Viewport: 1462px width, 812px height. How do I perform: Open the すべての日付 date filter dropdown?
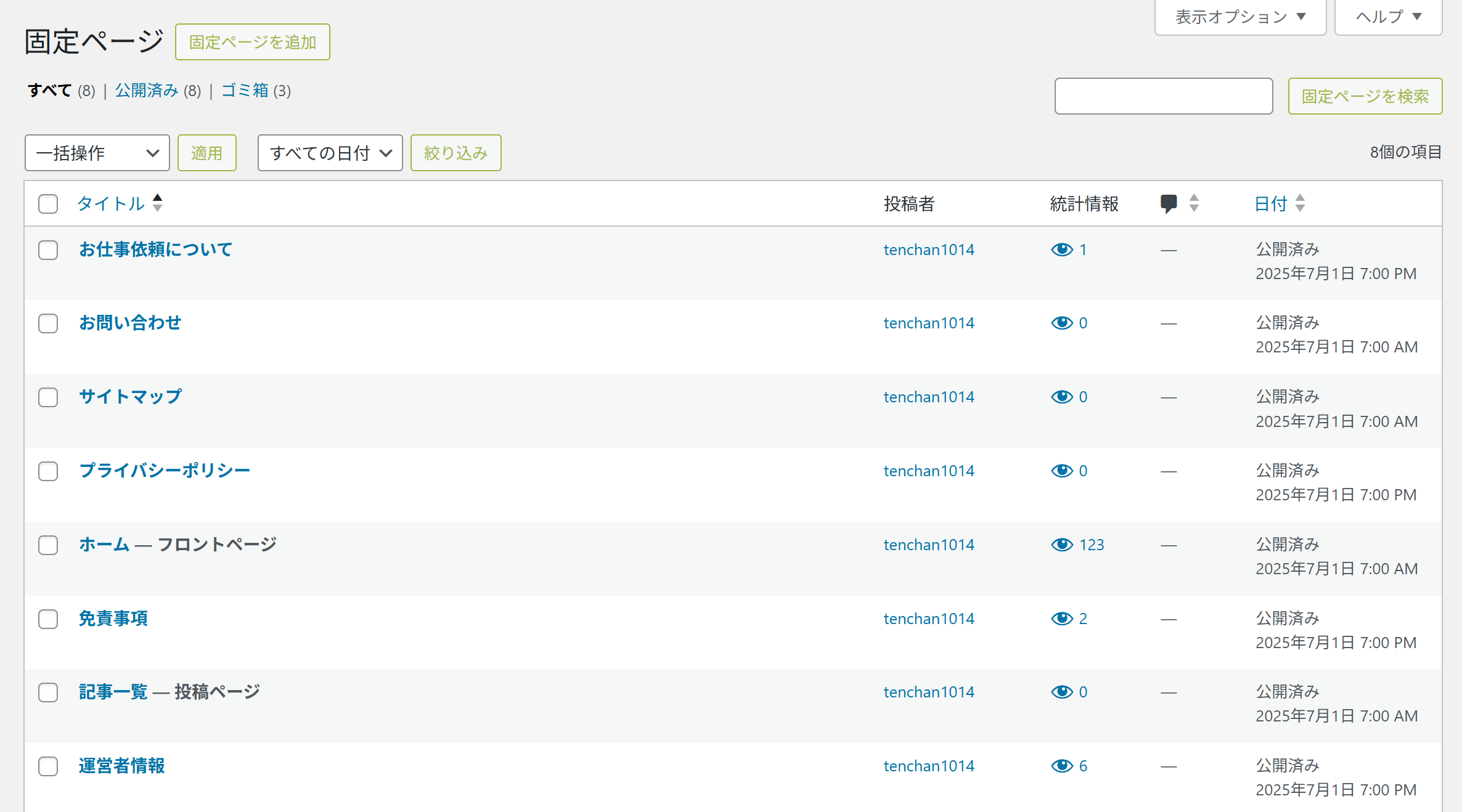click(330, 153)
